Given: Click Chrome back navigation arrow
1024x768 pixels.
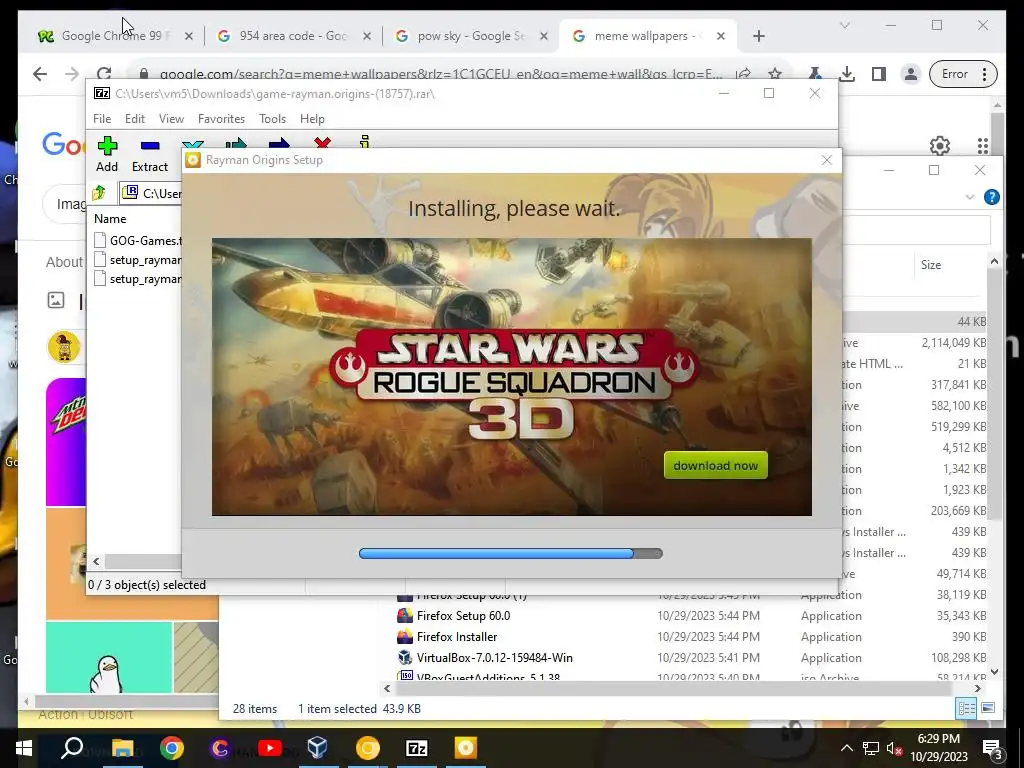Looking at the screenshot, I should click(x=40, y=74).
